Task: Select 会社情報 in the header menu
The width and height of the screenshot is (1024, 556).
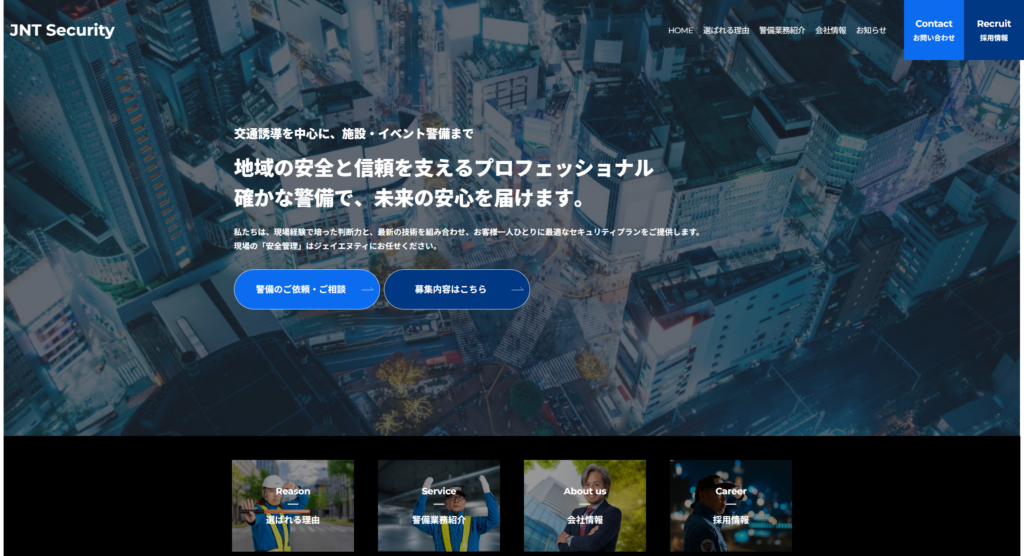Action: point(831,31)
